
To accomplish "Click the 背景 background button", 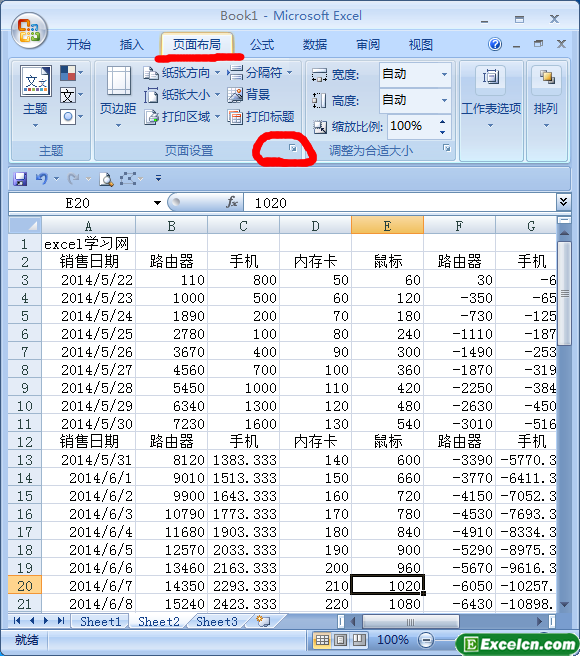I will coord(249,95).
